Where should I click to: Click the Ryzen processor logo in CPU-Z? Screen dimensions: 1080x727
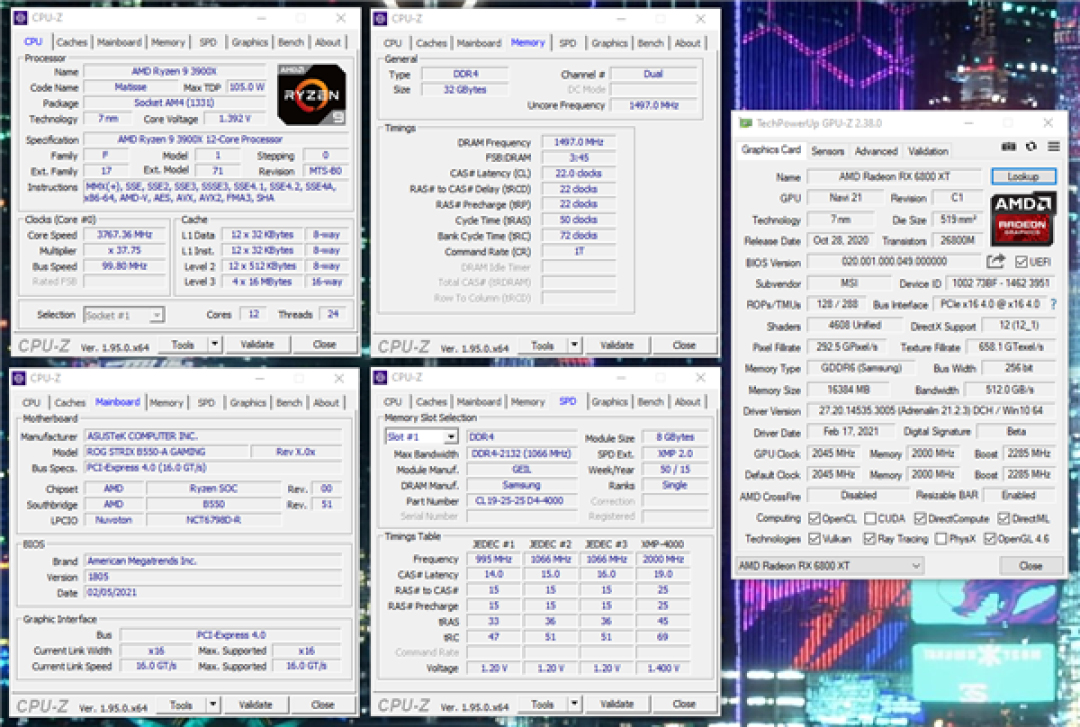[311, 94]
